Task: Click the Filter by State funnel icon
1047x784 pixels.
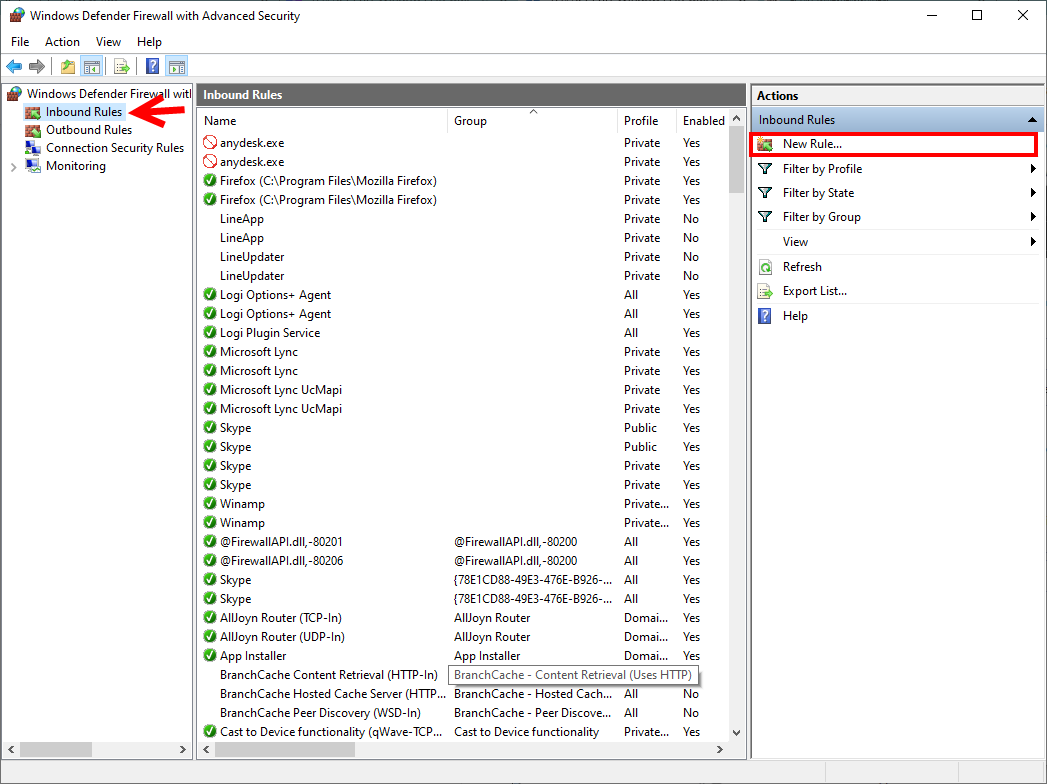Action: [x=765, y=193]
